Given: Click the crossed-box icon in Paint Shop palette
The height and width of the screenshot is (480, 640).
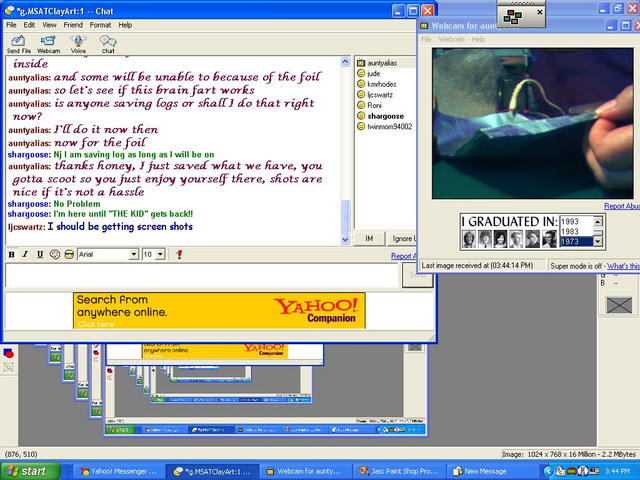Looking at the screenshot, I should pyautogui.click(x=619, y=305).
